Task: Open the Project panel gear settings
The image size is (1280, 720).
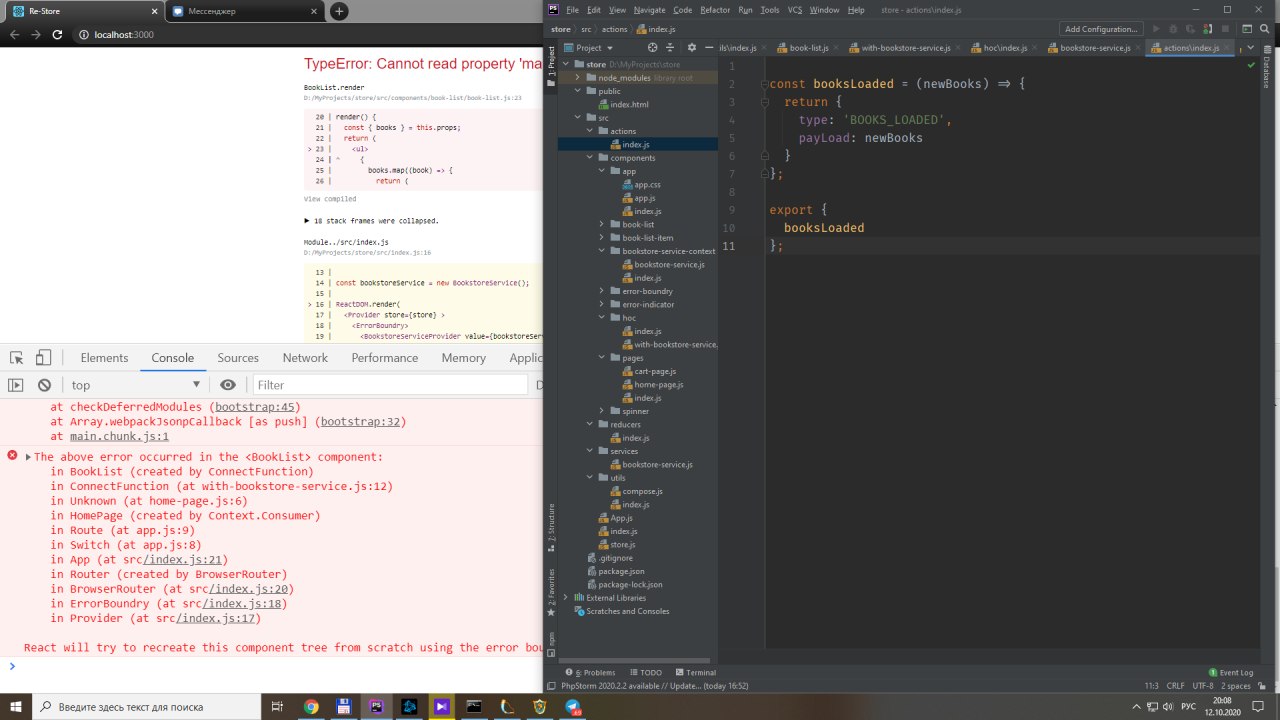Action: point(691,47)
